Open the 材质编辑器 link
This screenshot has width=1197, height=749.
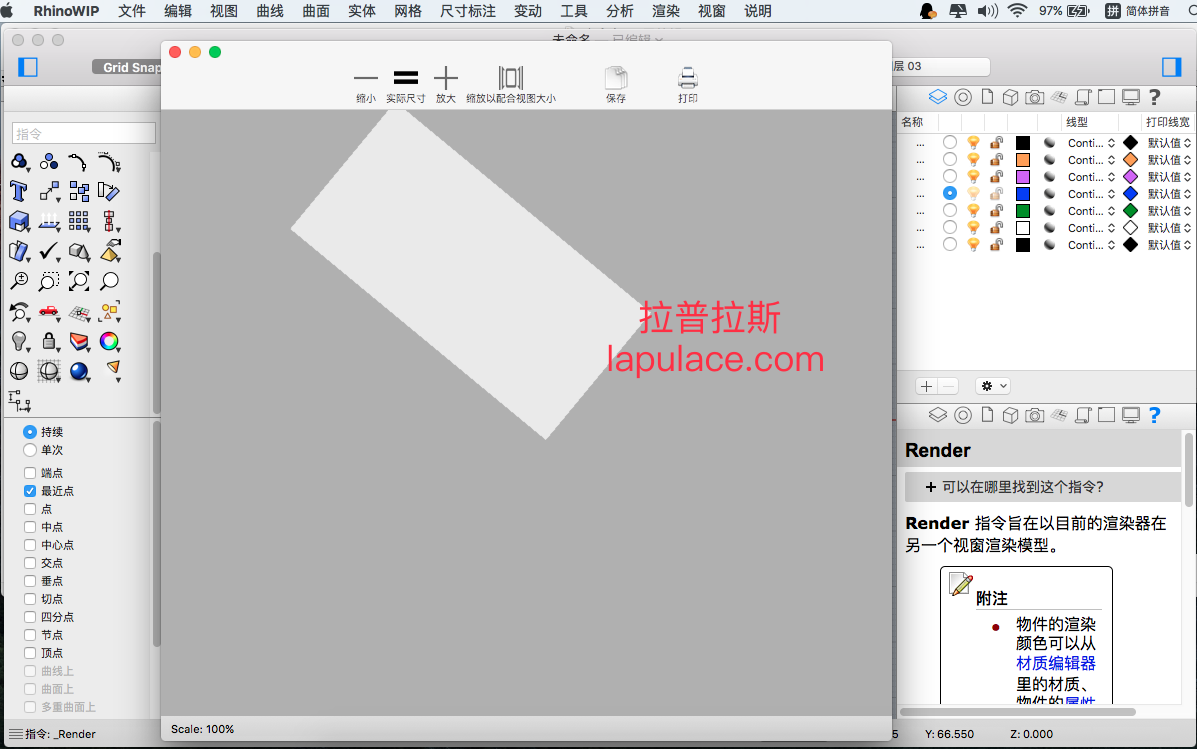tap(1056, 663)
